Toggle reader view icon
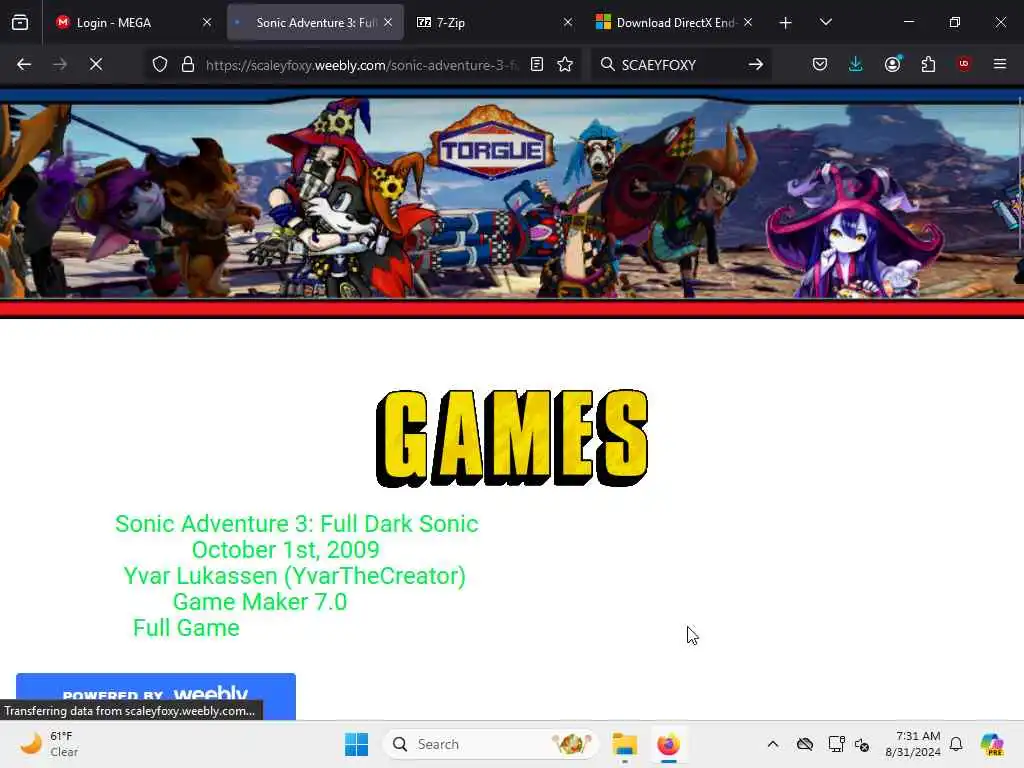This screenshot has width=1024, height=768. [537, 64]
